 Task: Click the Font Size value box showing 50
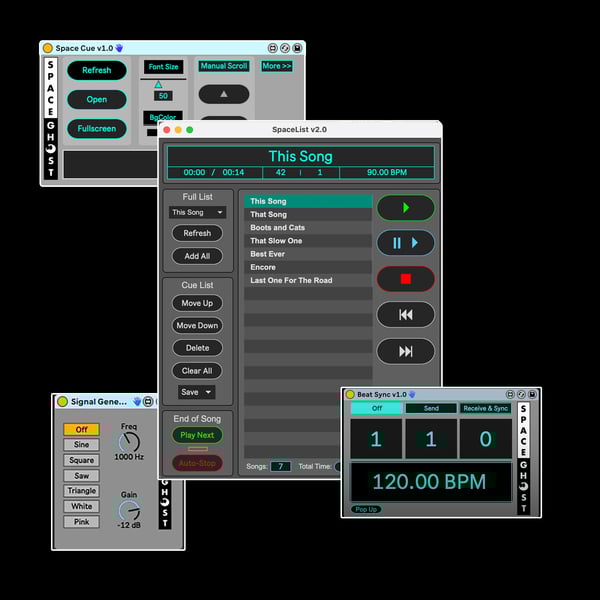pyautogui.click(x=163, y=96)
